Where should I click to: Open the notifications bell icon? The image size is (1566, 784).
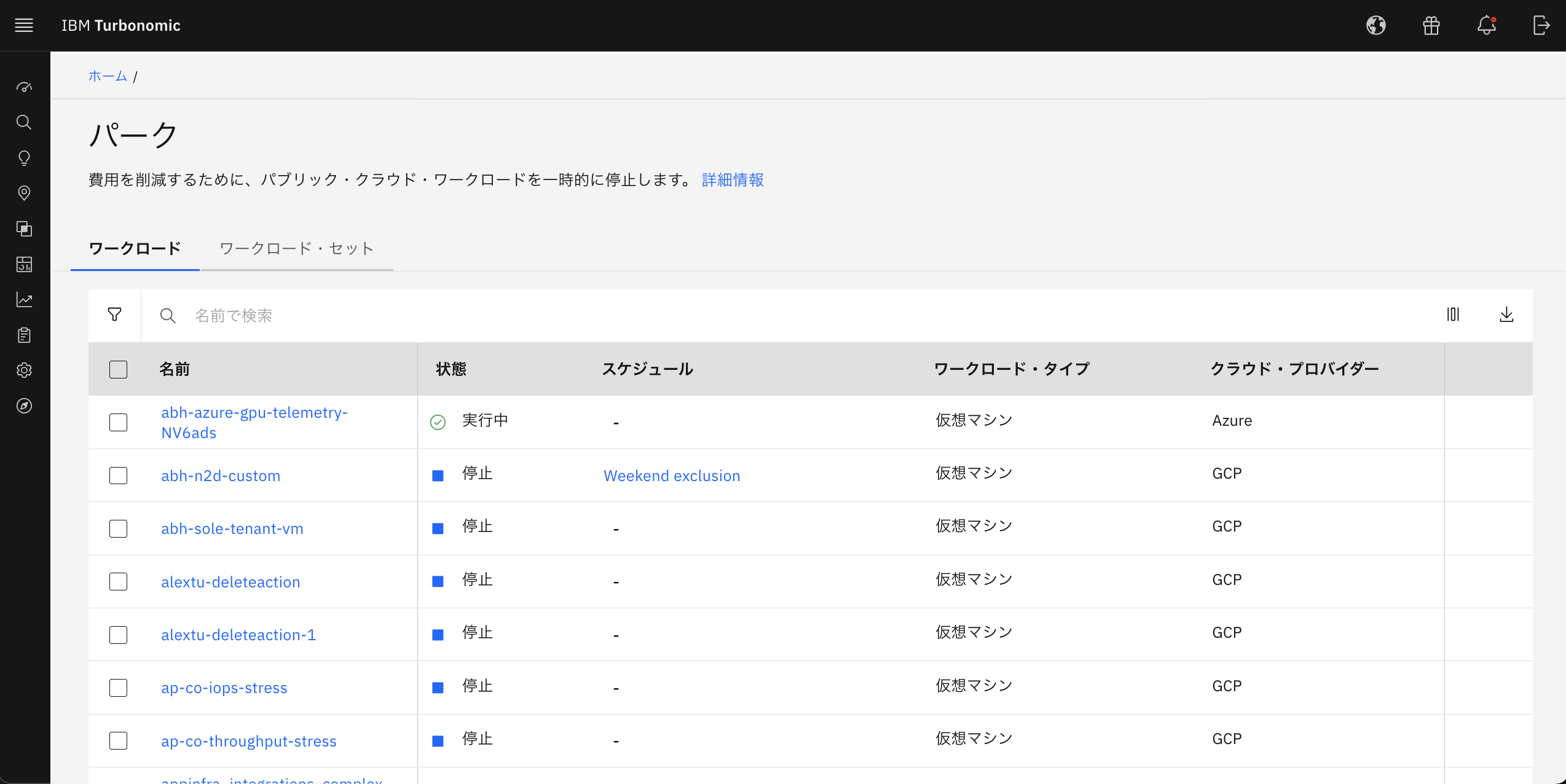point(1486,25)
